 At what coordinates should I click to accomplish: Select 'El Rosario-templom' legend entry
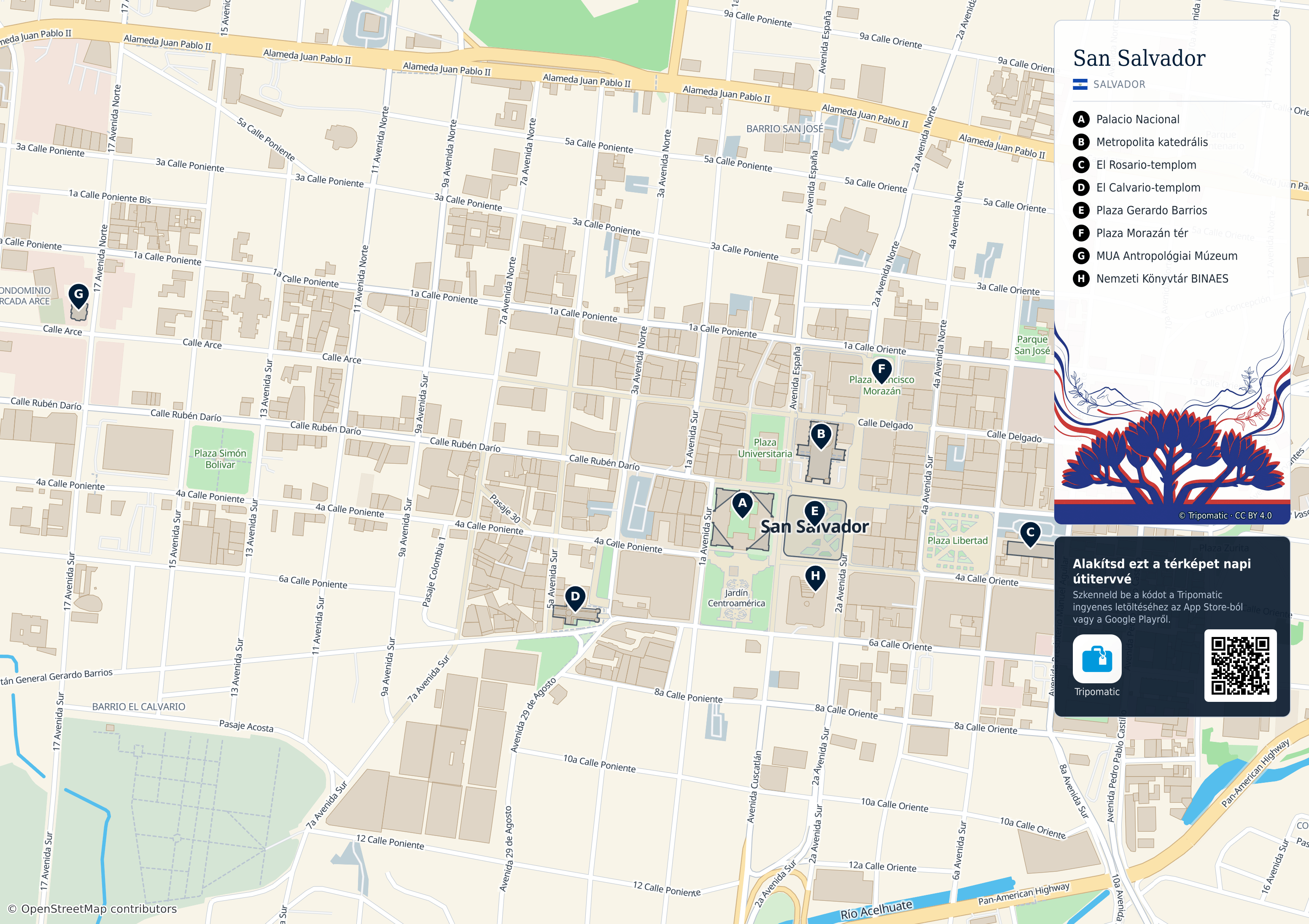click(x=1146, y=165)
